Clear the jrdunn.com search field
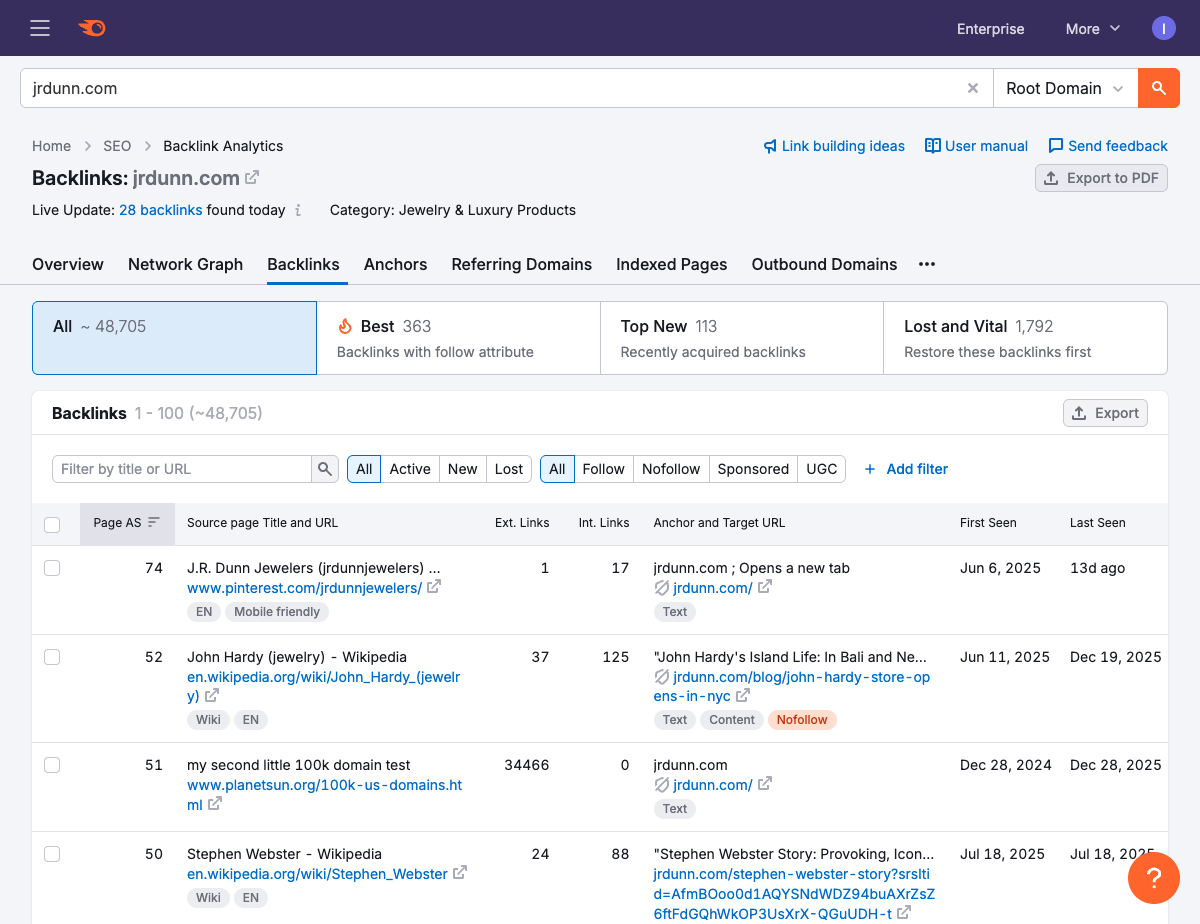The height and width of the screenshot is (924, 1200). pos(972,88)
